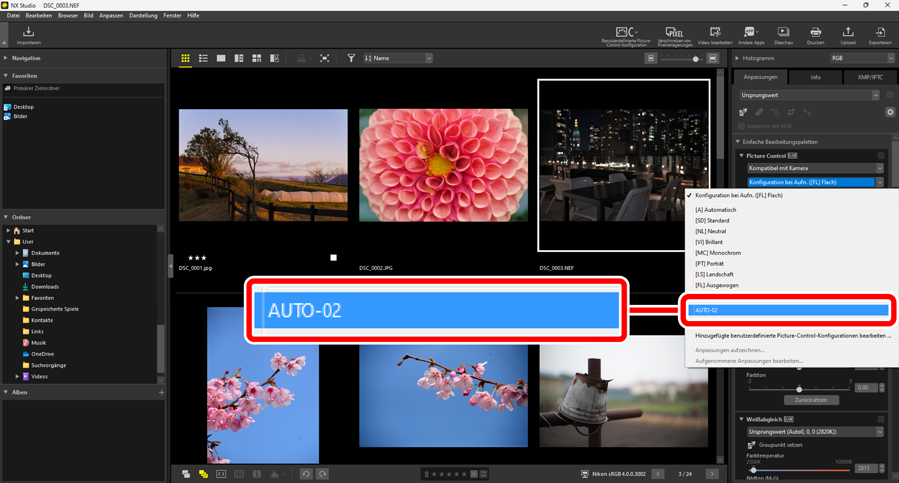Expand the Histogramm panel
Viewport: 899px width, 483px height.
coord(739,59)
